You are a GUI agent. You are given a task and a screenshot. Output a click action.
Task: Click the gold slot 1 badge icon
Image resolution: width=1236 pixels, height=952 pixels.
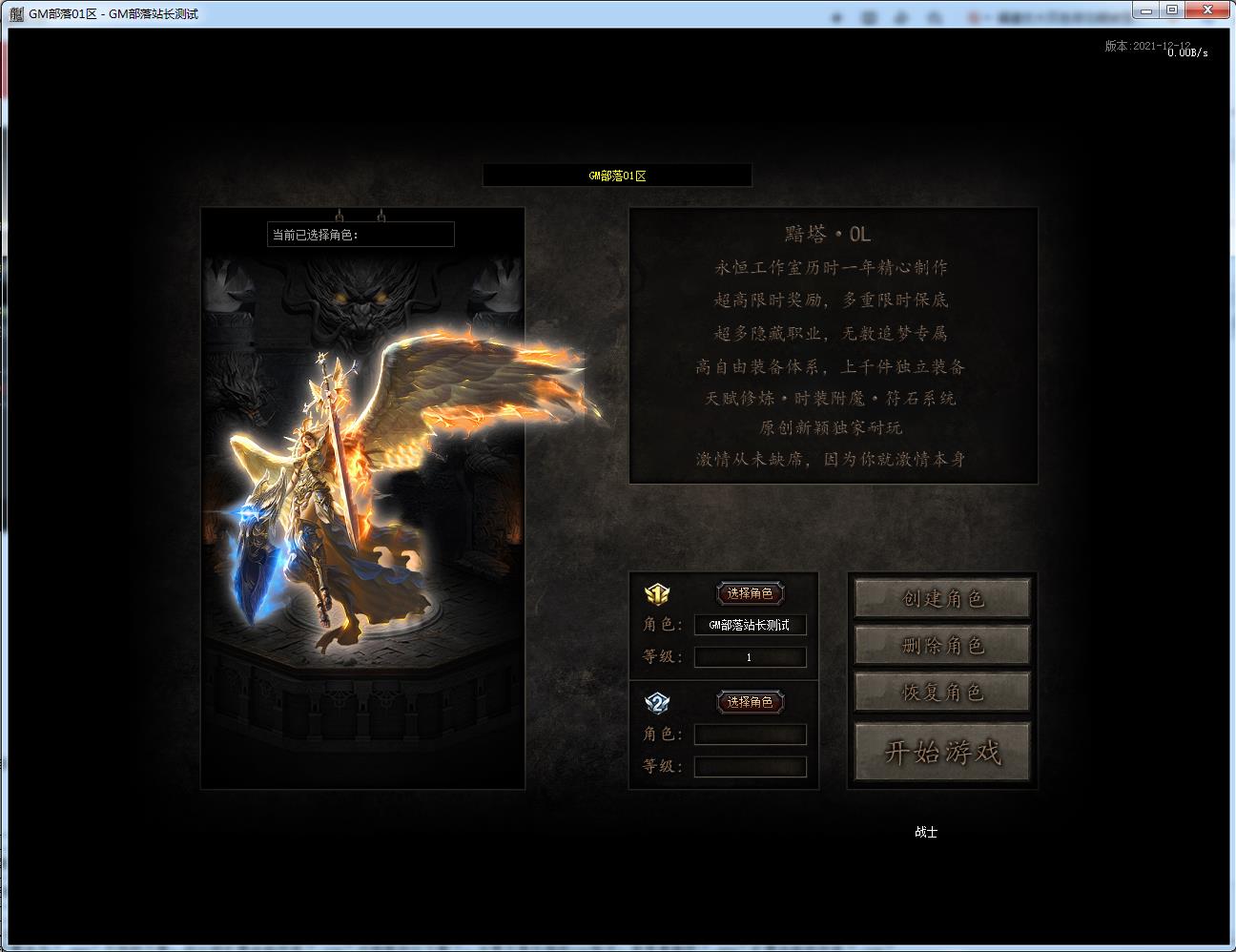657,594
